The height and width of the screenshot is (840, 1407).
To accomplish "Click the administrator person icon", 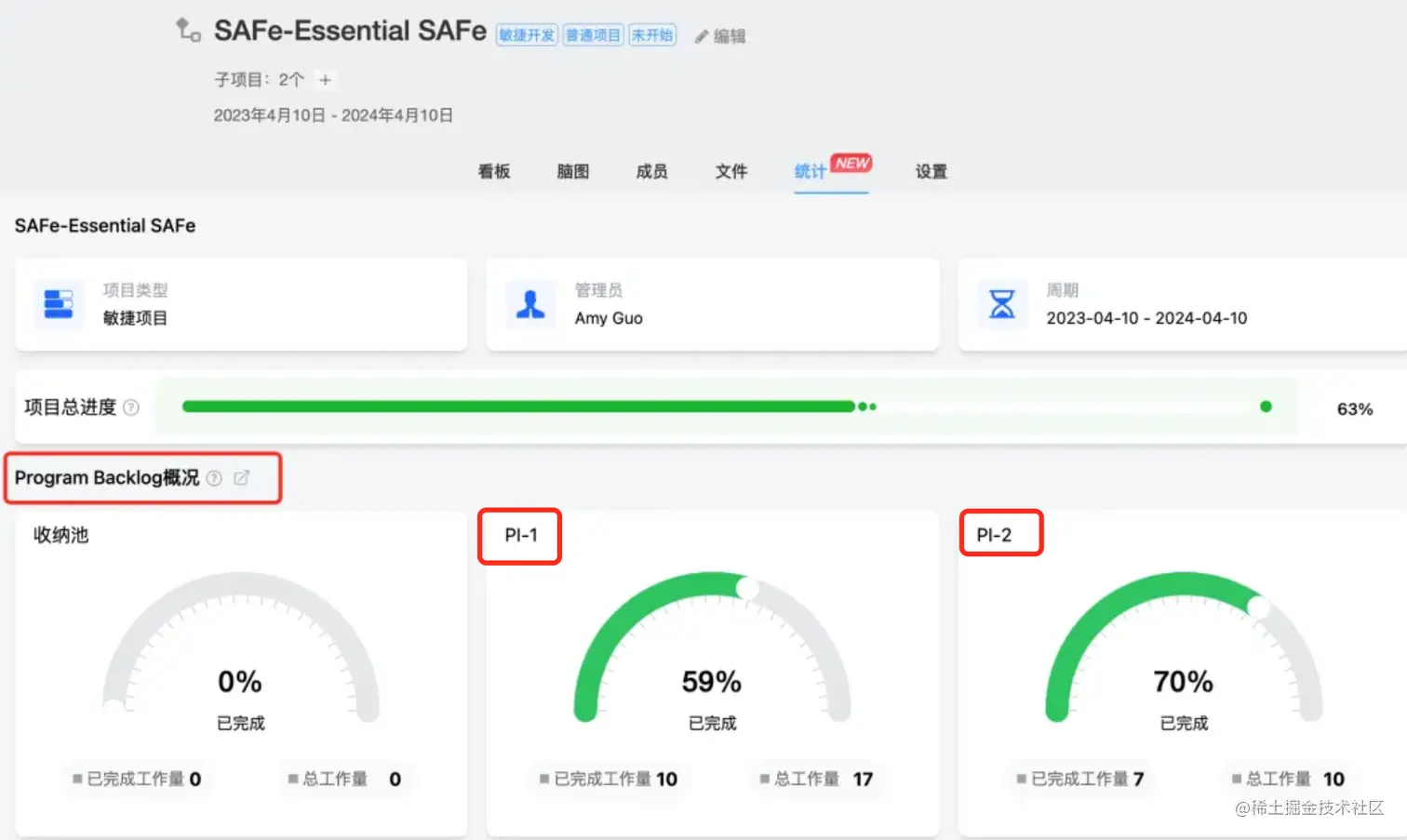I will (x=530, y=304).
